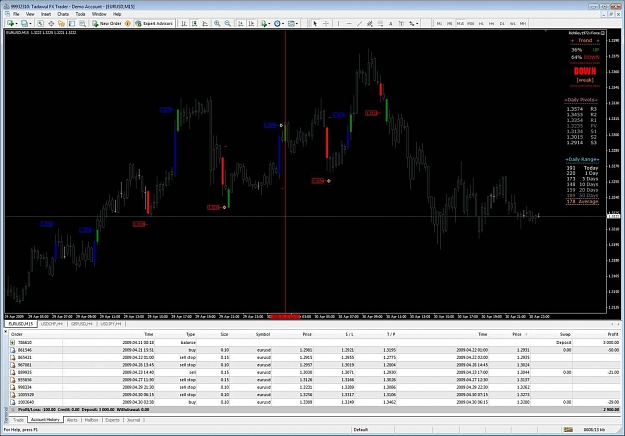The height and width of the screenshot is (436, 625).
Task: Expand the Profiles dropdown arrow
Action: tap(30, 24)
